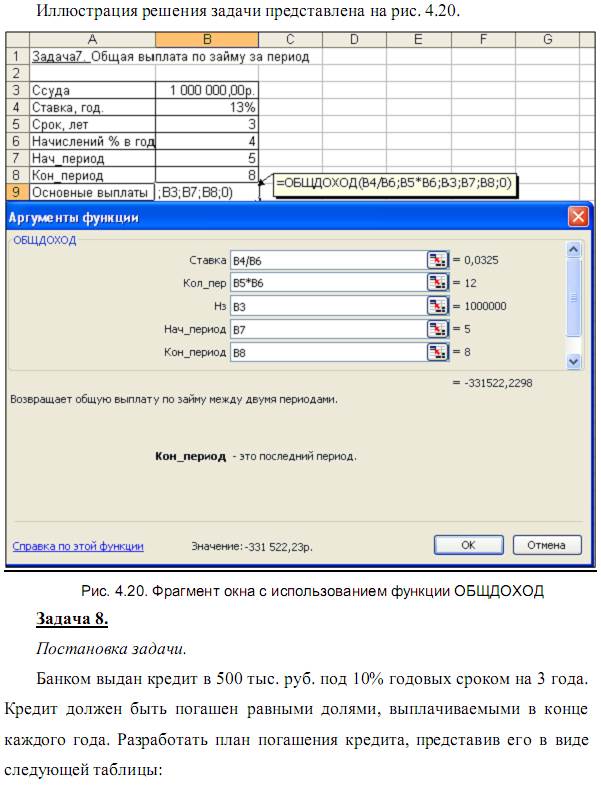Click range selector icon beside Нз field
The height and width of the screenshot is (789, 601).
tap(437, 306)
